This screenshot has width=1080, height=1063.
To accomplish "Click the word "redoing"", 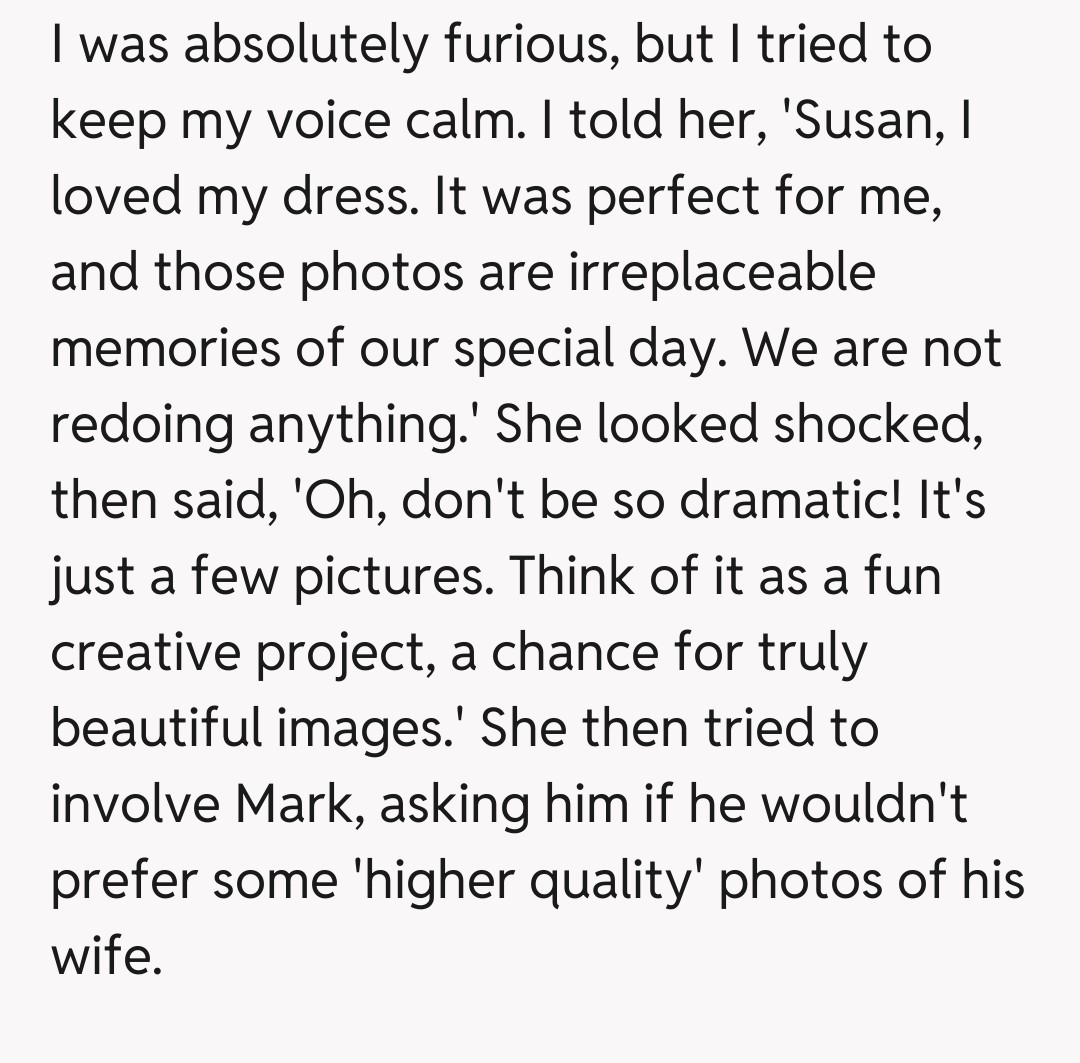I will pos(141,426).
